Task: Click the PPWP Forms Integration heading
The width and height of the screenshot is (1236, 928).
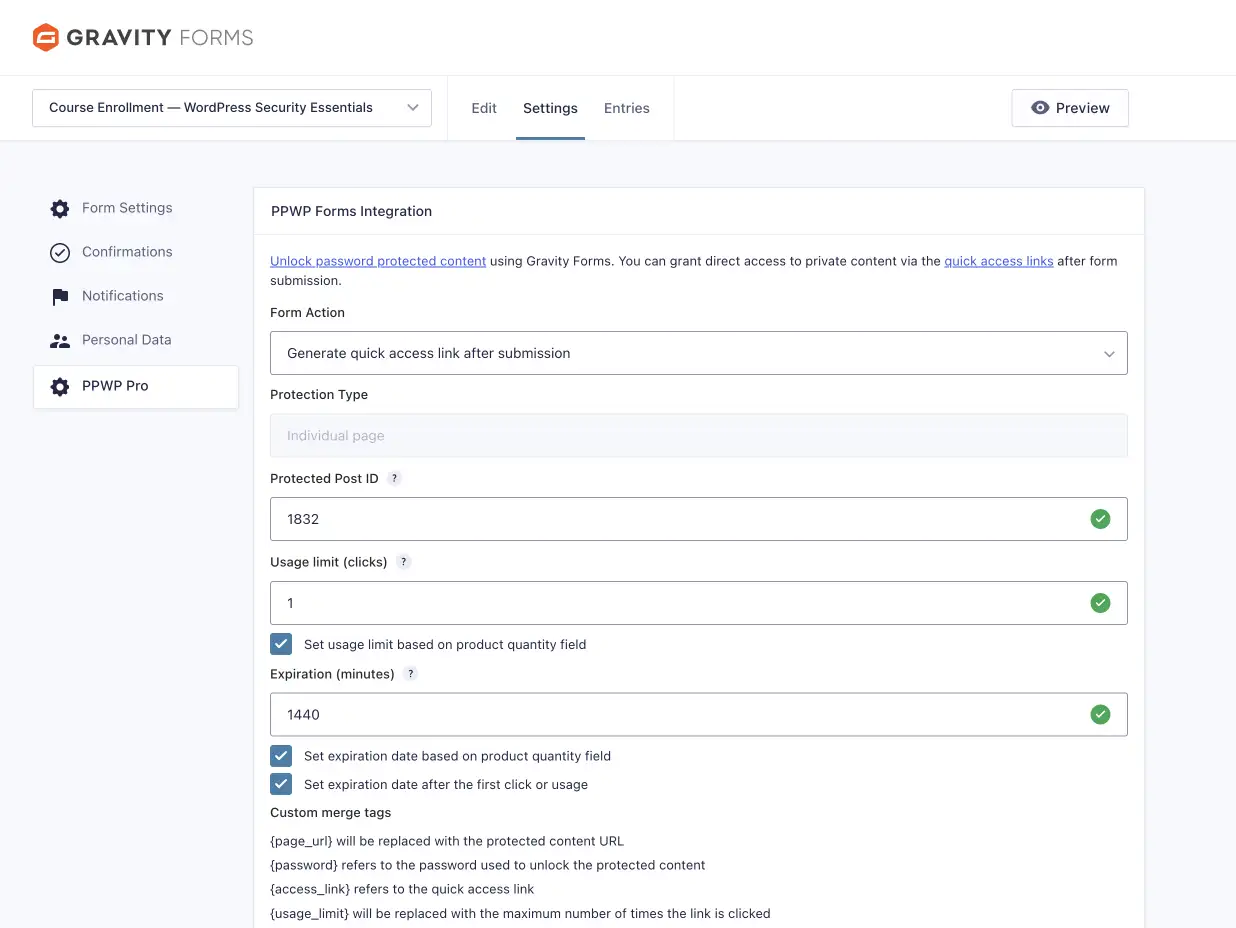Action: tap(351, 211)
